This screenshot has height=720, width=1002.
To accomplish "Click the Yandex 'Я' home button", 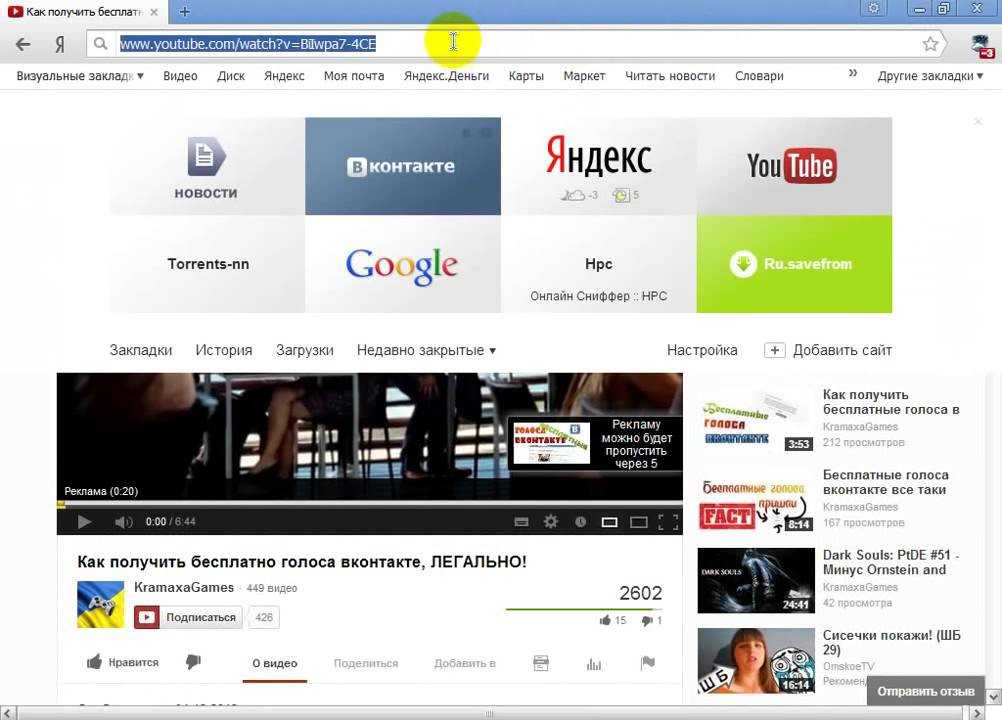I will [60, 44].
